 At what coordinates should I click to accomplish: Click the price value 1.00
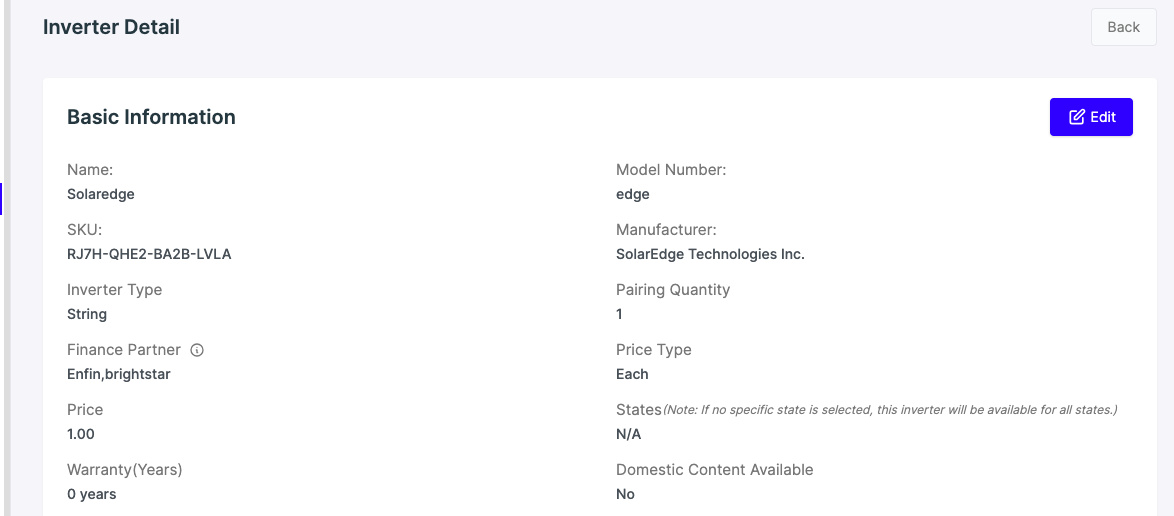click(x=81, y=434)
